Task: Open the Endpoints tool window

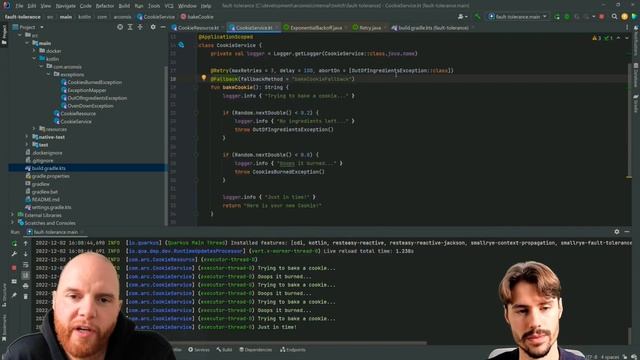Action: coord(293,350)
